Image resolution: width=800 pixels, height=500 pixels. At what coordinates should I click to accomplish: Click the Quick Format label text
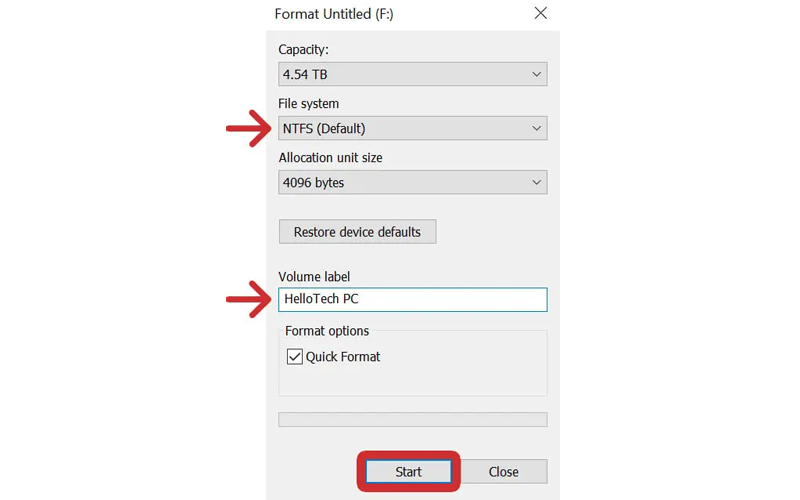(343, 356)
